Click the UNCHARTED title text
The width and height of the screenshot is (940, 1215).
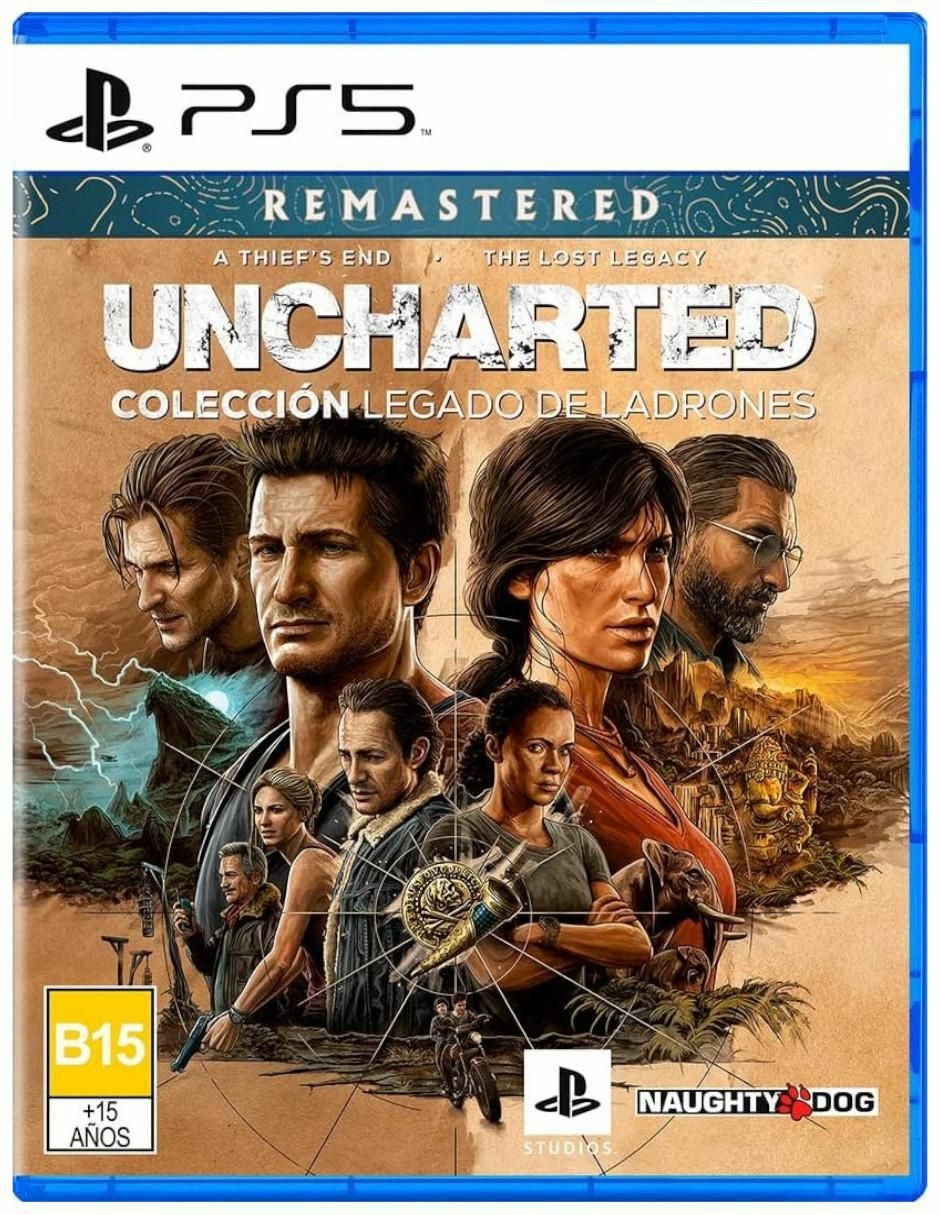459,327
